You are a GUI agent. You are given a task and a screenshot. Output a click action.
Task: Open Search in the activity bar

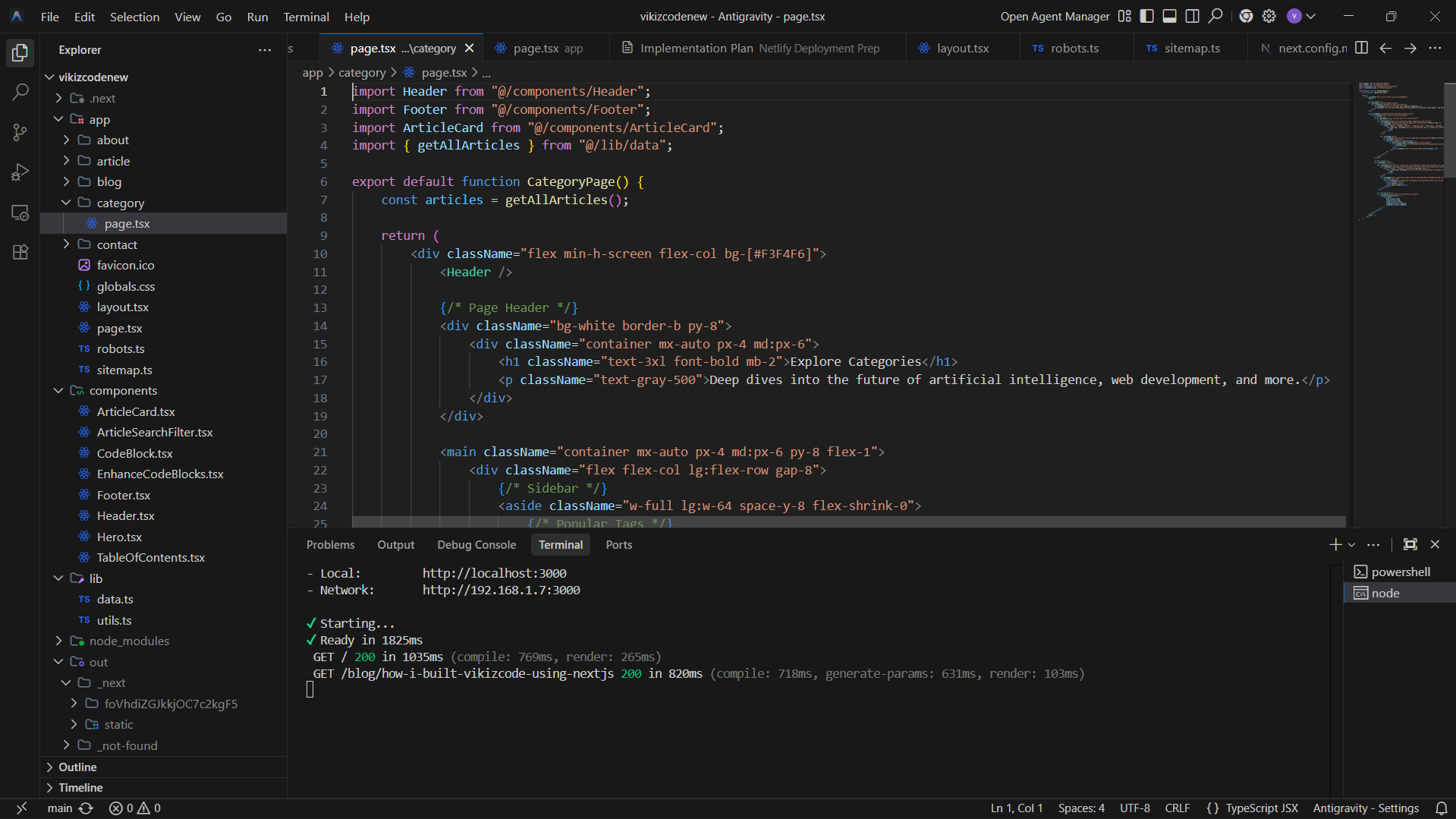click(x=20, y=92)
